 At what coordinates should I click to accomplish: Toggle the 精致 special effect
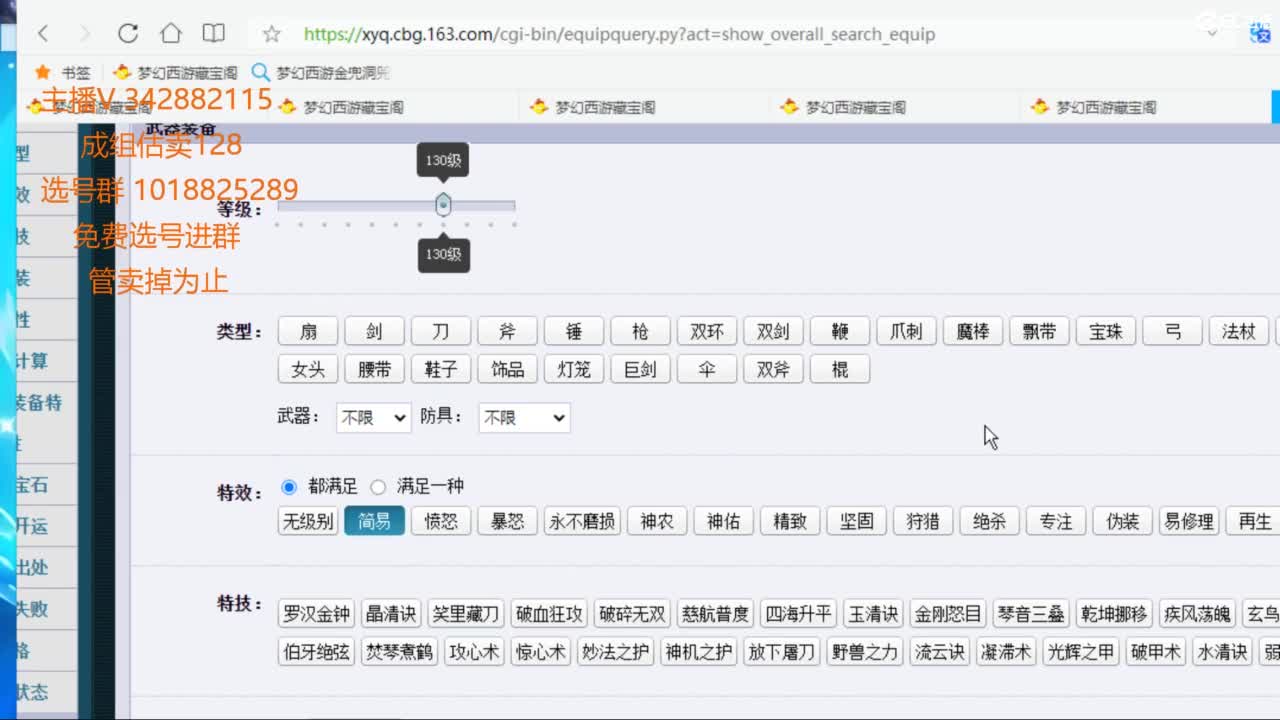[x=790, y=521]
